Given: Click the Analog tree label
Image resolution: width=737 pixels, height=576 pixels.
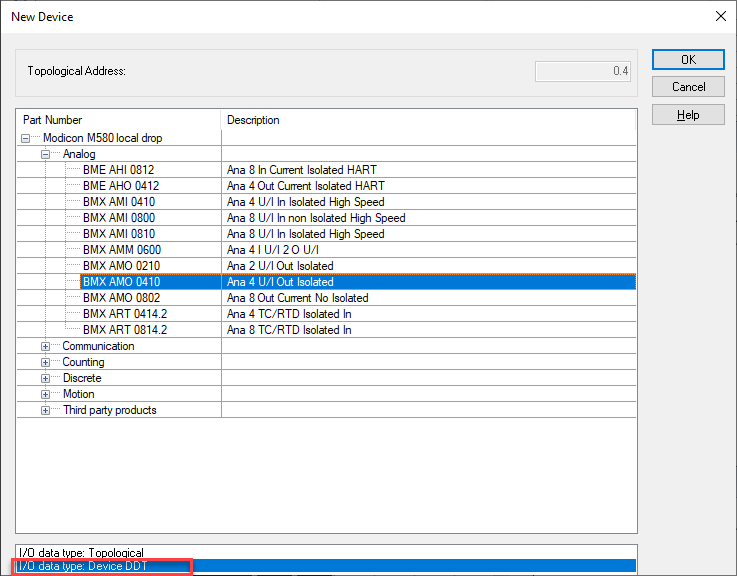Looking at the screenshot, I should coord(79,154).
